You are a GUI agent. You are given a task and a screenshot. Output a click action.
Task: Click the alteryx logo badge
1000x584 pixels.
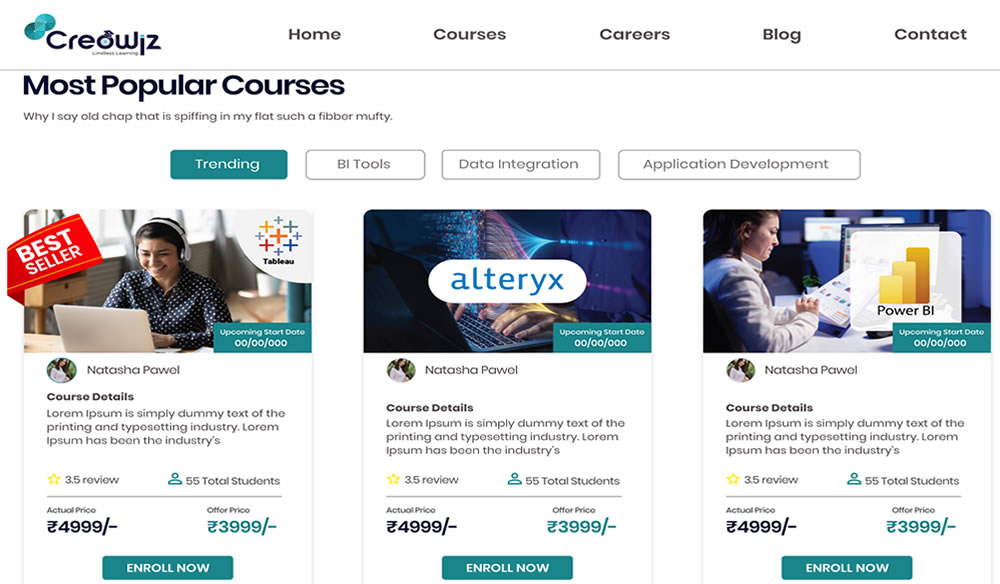click(507, 281)
